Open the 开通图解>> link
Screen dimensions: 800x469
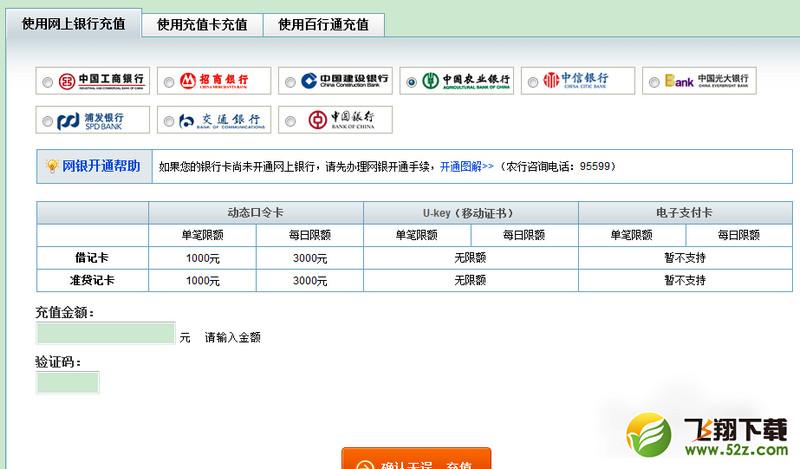click(467, 166)
